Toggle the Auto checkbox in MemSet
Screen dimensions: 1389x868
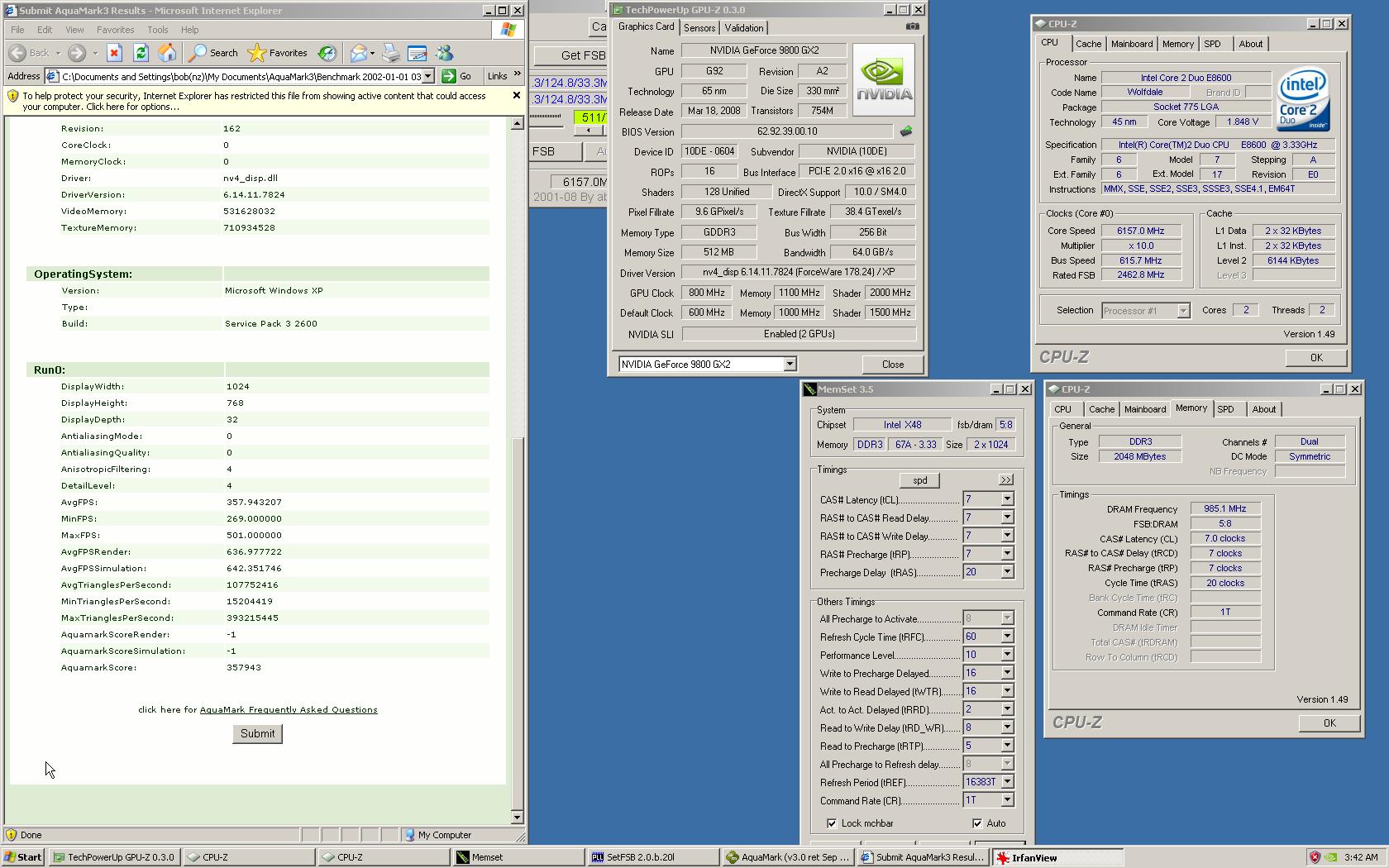click(976, 823)
